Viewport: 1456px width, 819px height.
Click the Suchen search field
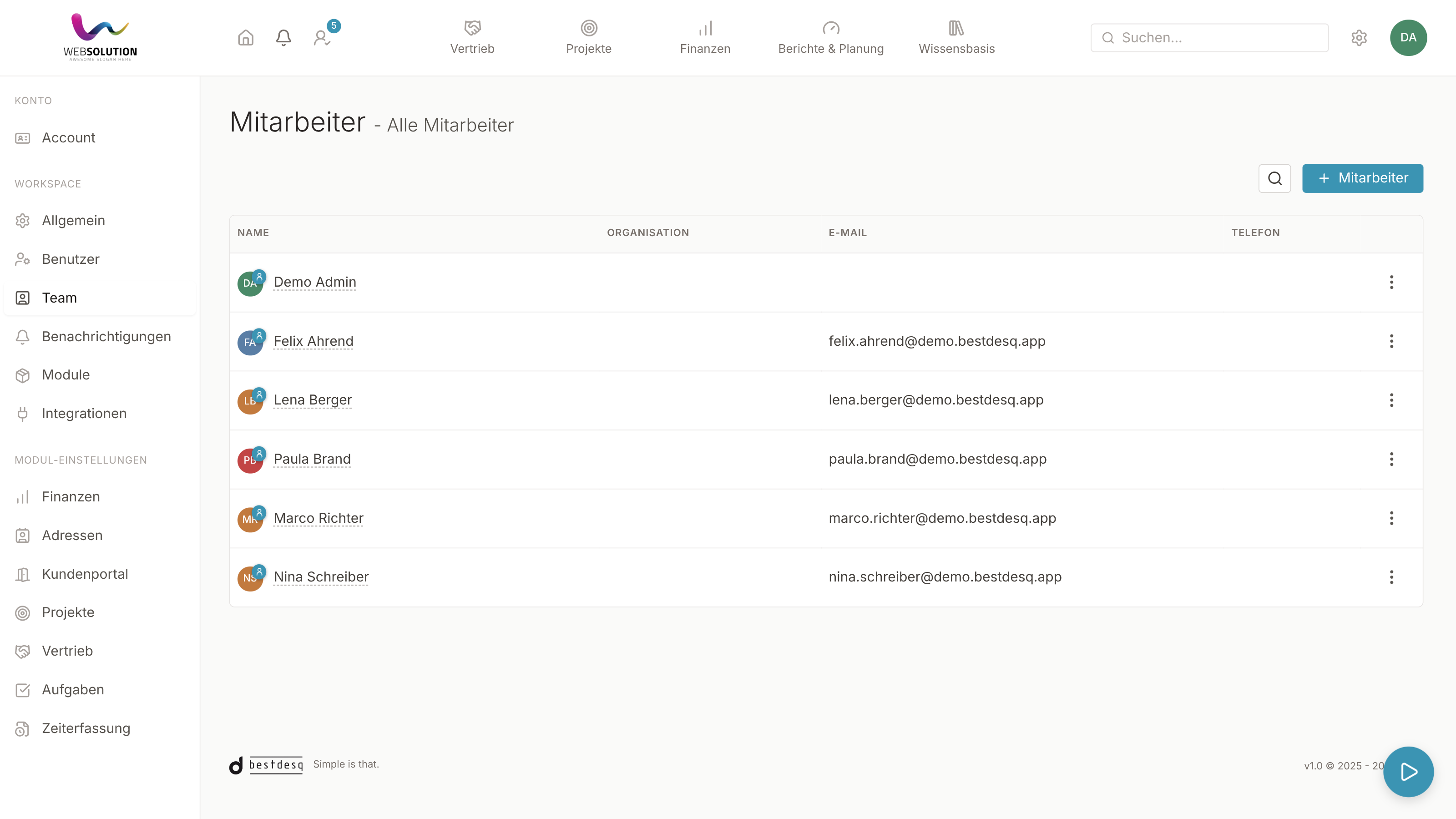pos(1209,38)
